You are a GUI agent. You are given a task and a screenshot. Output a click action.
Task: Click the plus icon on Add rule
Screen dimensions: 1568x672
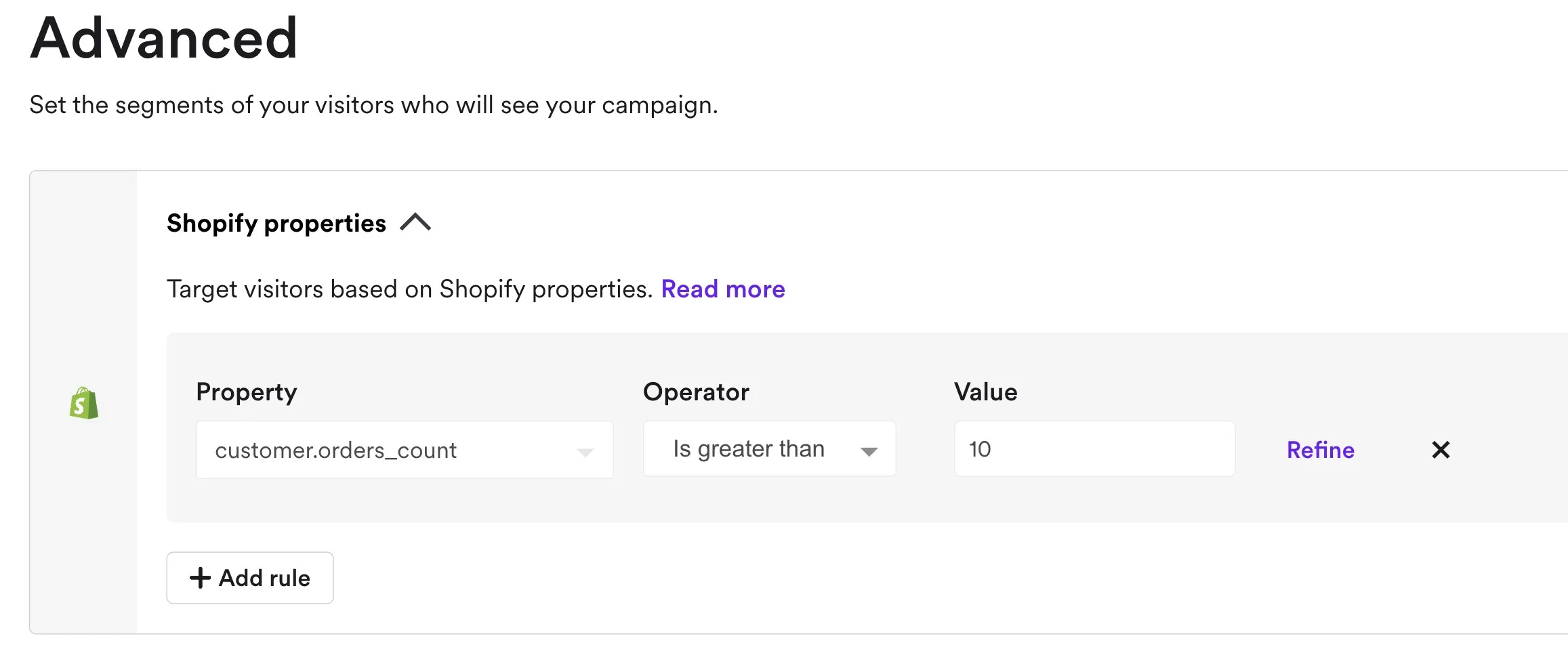click(x=199, y=578)
